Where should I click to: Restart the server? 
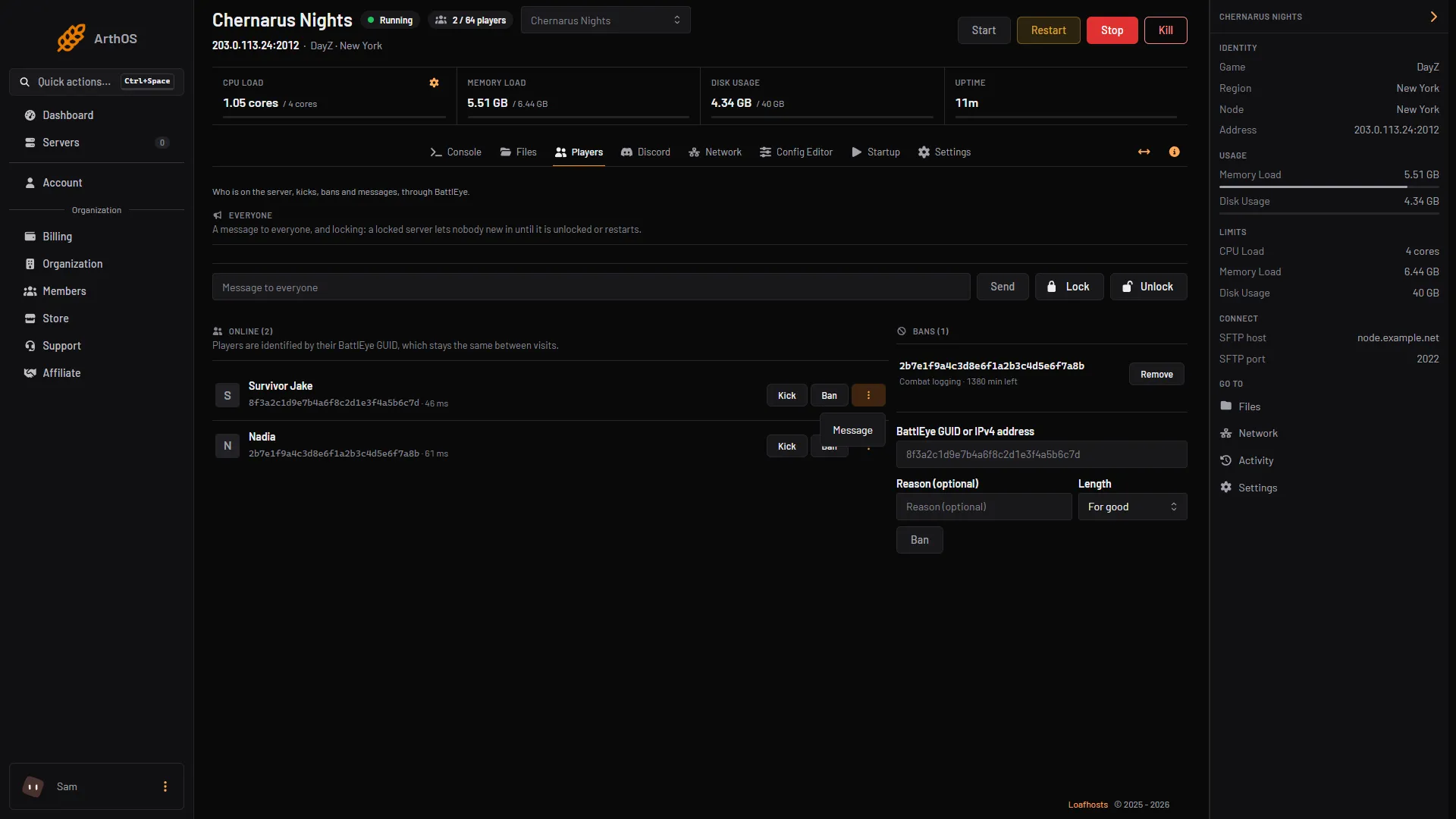(x=1048, y=30)
